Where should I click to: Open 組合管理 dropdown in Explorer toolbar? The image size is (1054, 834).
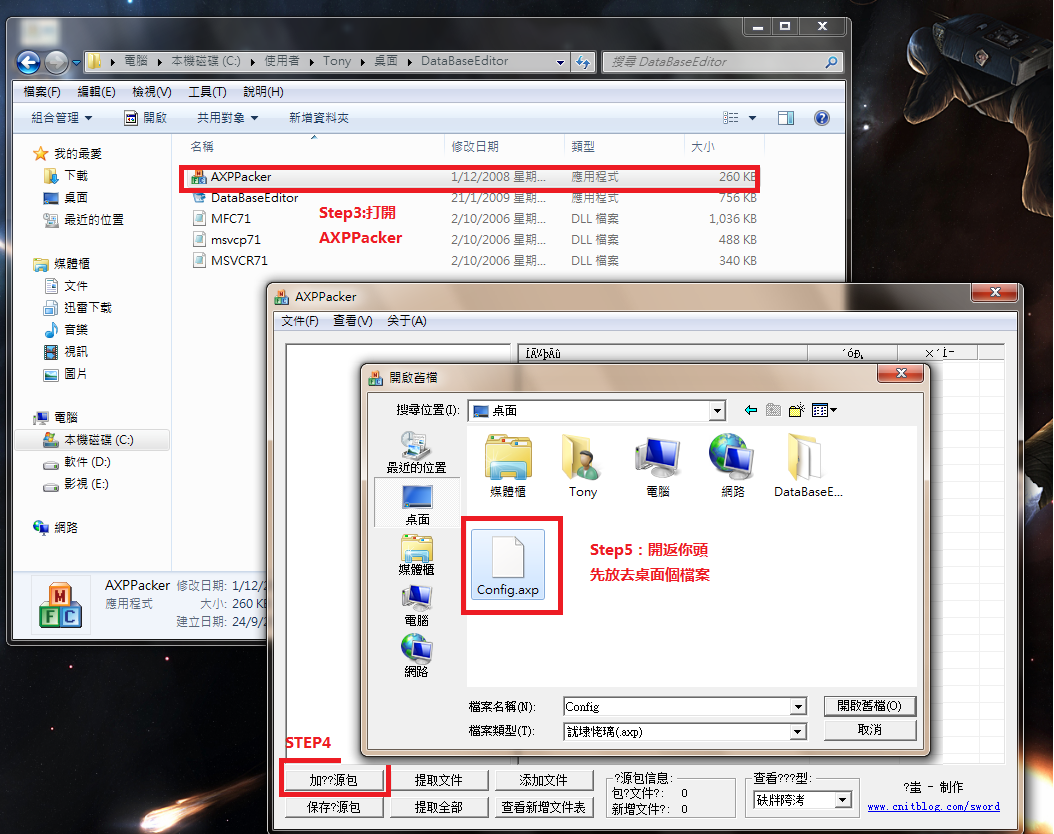pyautogui.click(x=62, y=118)
